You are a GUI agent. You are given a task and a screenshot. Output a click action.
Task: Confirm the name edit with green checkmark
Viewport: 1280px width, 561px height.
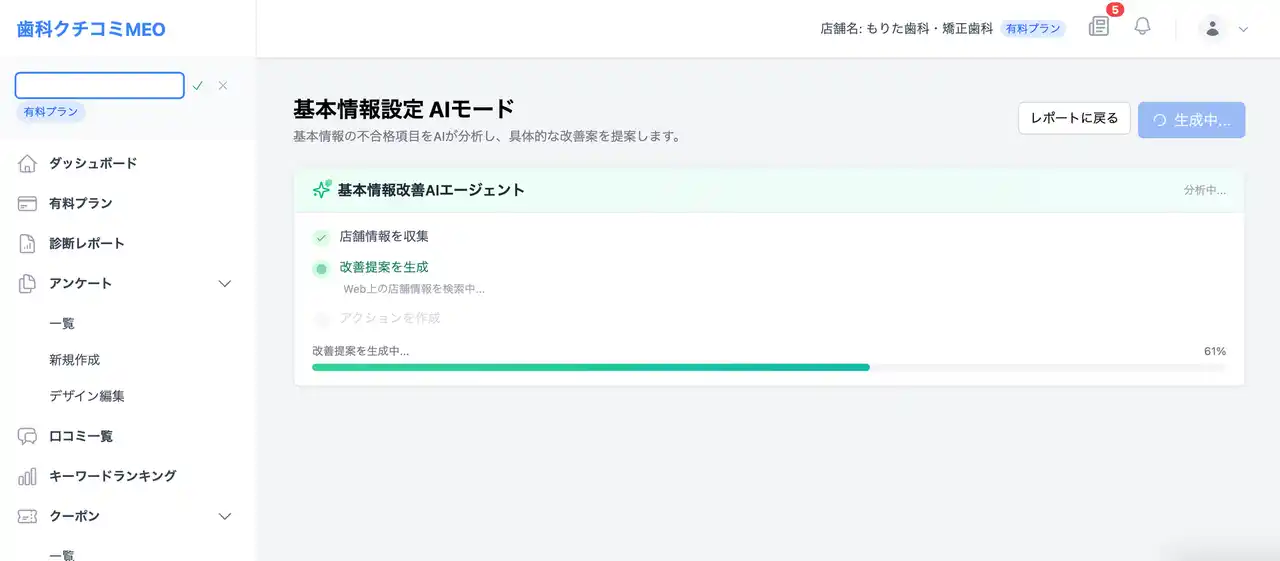[198, 86]
